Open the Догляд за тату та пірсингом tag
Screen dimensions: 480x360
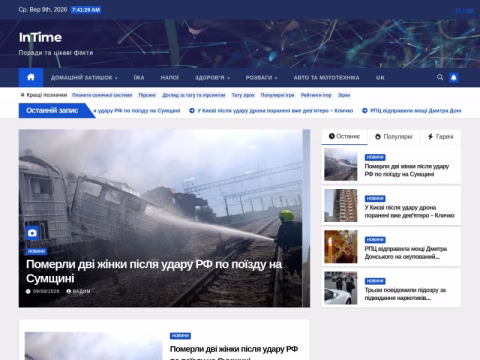tap(194, 95)
